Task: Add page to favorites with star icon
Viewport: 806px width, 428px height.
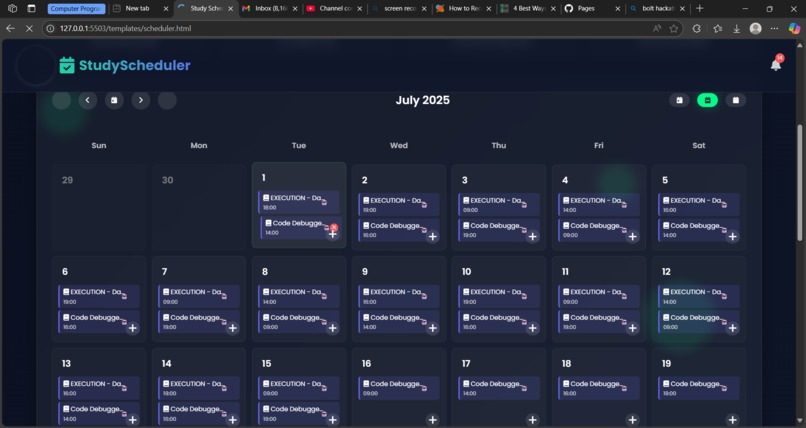Action: pyautogui.click(x=673, y=28)
